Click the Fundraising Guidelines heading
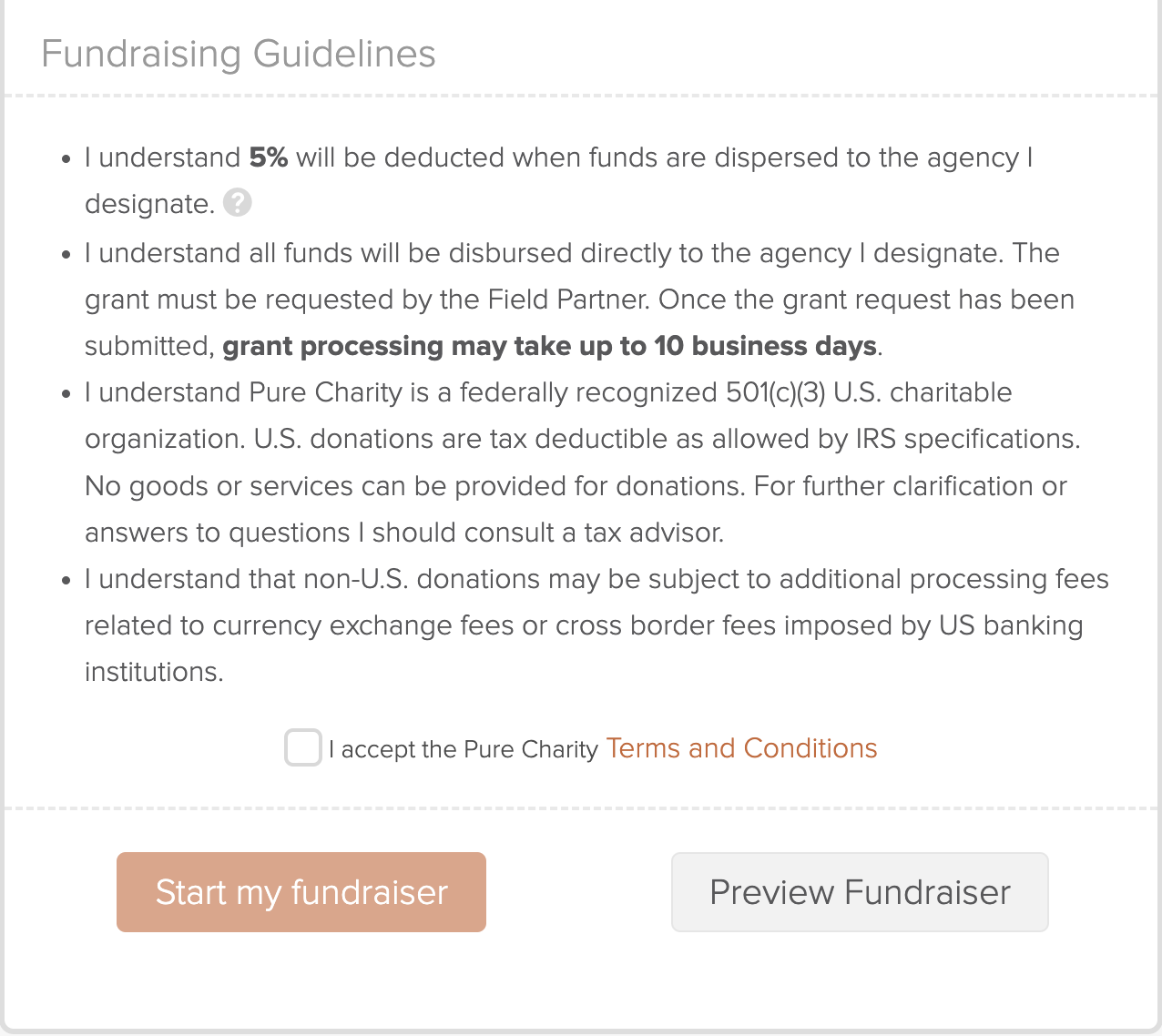 click(x=239, y=54)
